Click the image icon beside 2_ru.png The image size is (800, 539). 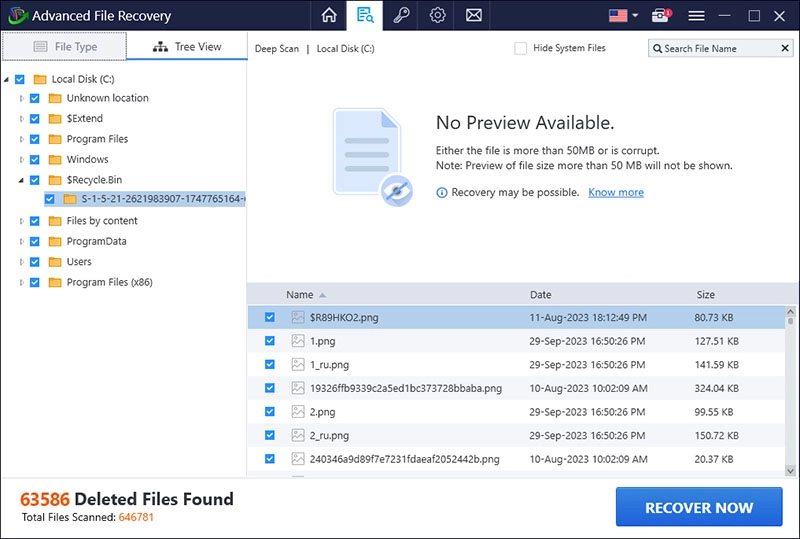(298, 435)
